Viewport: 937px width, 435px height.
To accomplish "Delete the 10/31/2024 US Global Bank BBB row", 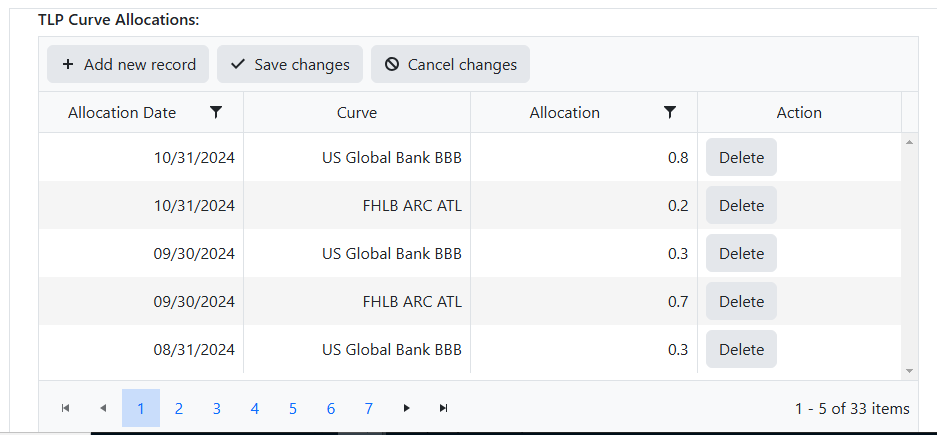I will pyautogui.click(x=741, y=158).
